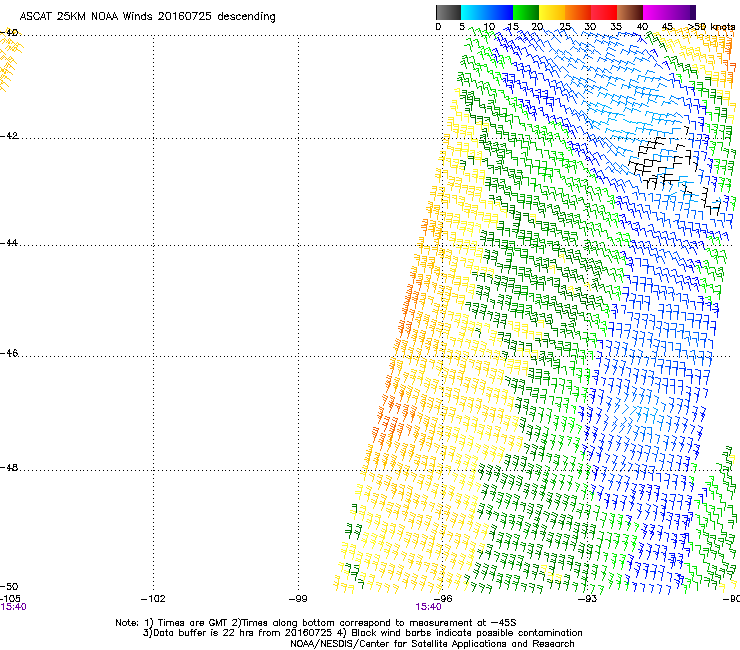Select the gray 0-5 knots color segment
Image resolution: width=740 pixels, height=650 pixels.
click(x=448, y=12)
